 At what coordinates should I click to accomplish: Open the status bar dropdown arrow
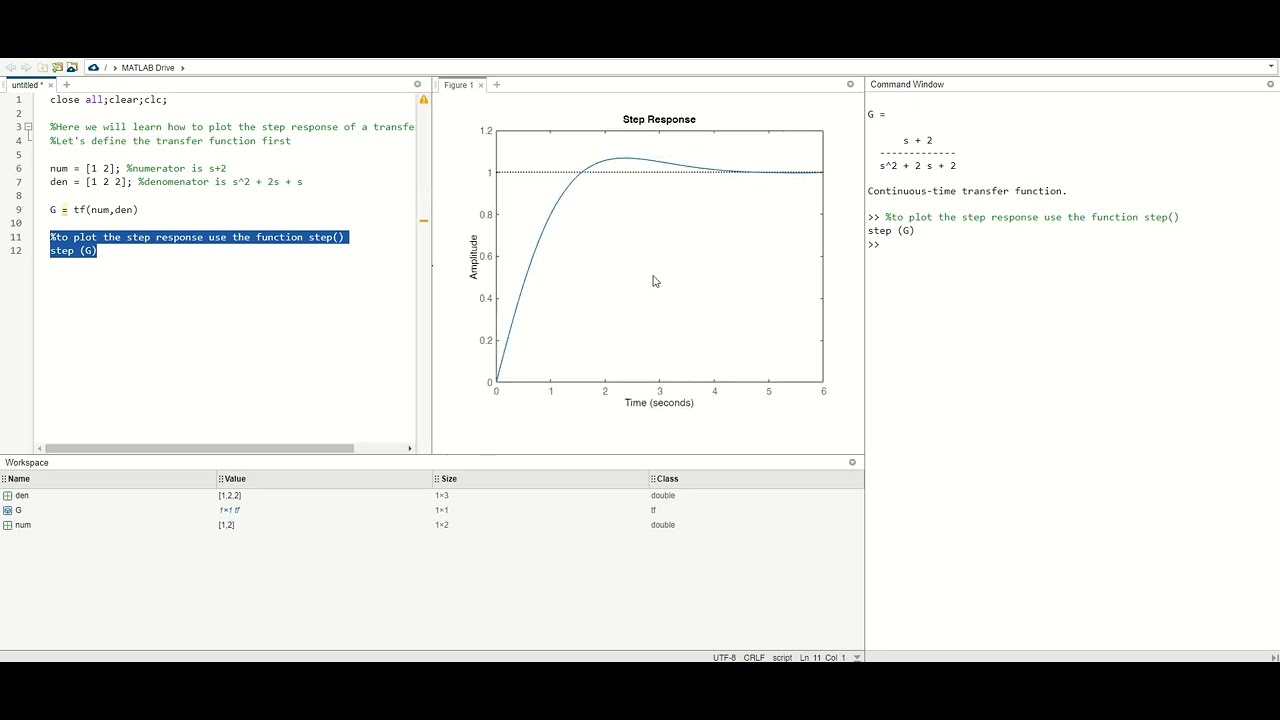click(857, 658)
